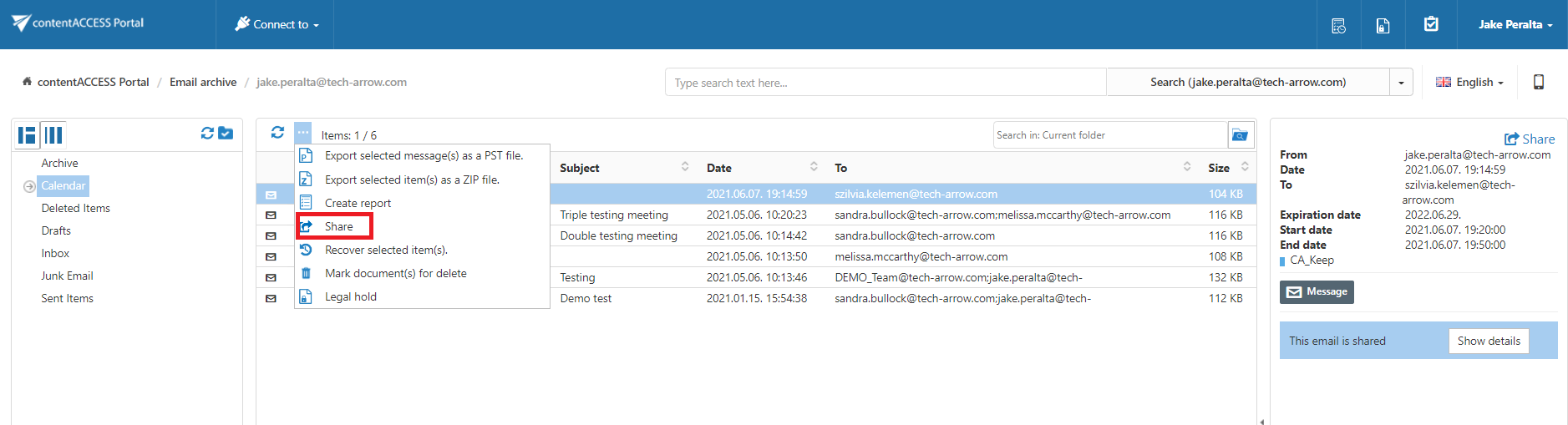Click the folder checkmark icon in sidebar
1568x425 pixels.
[x=226, y=134]
